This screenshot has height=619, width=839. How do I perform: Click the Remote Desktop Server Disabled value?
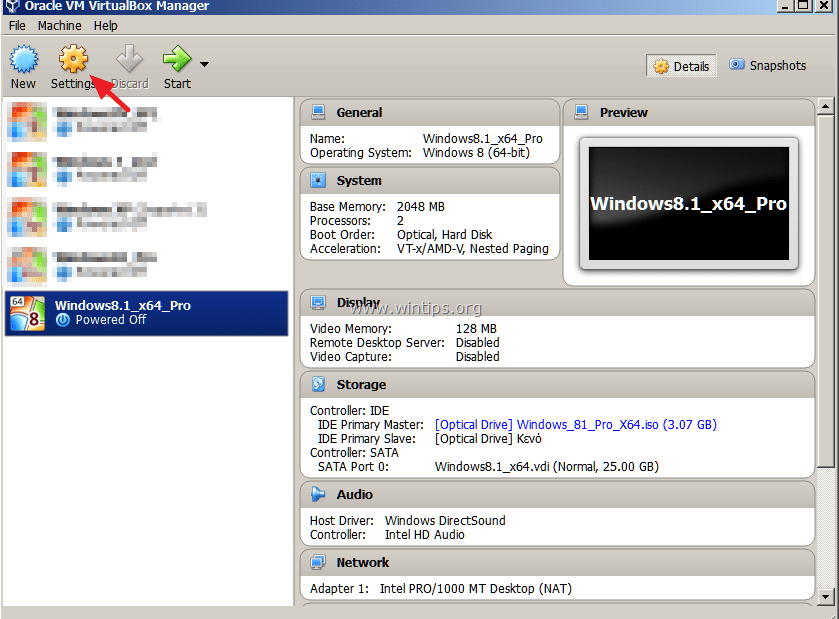pos(477,342)
